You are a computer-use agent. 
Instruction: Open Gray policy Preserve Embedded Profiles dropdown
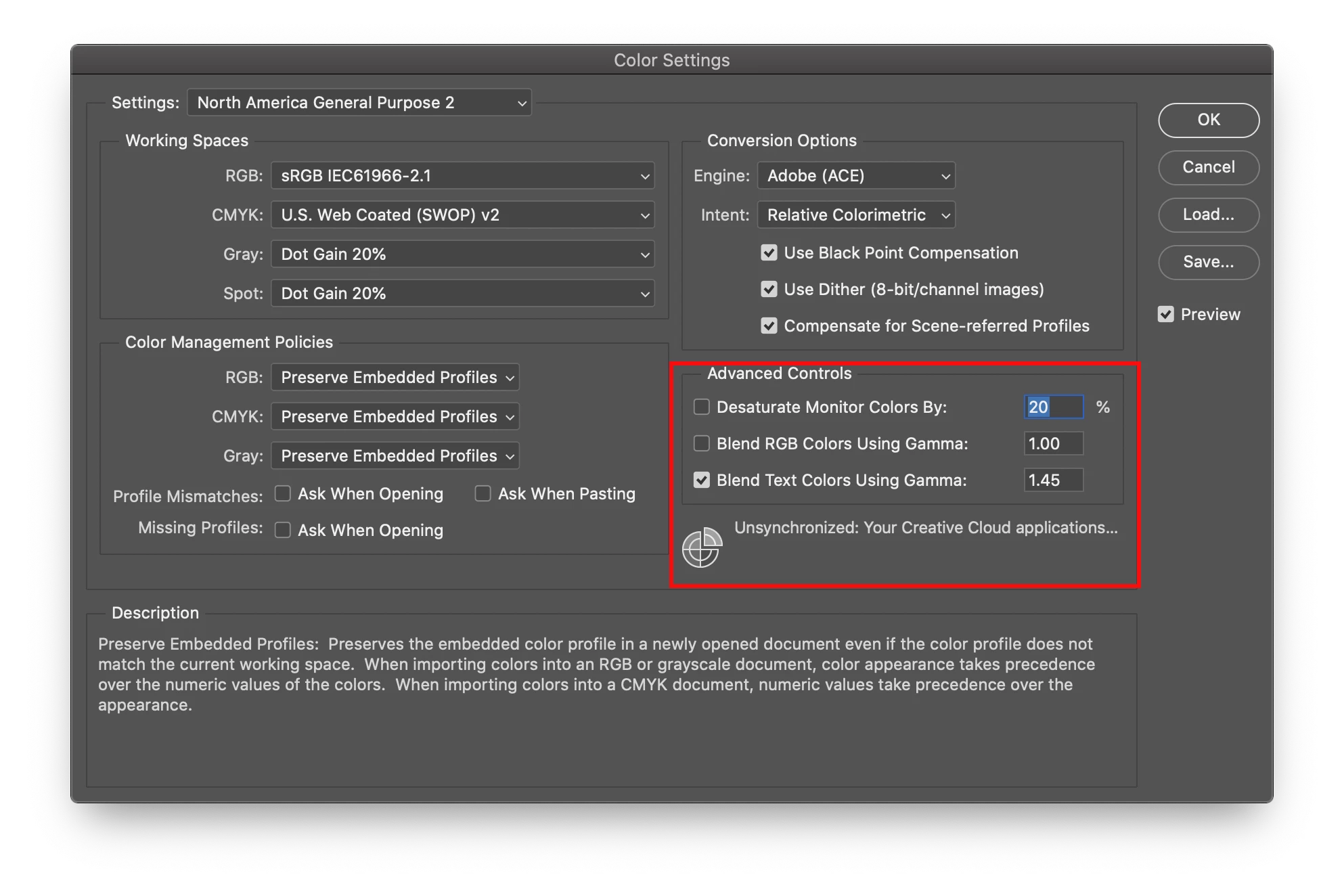(x=395, y=456)
